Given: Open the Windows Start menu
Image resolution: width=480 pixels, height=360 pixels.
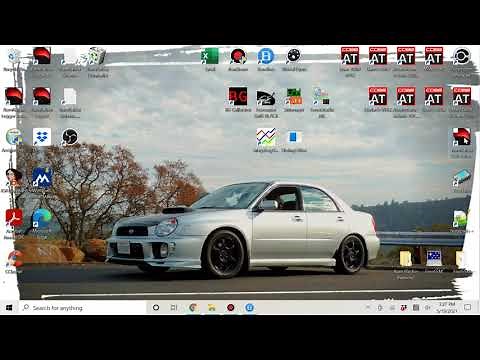Looking at the screenshot, I should (9, 308).
